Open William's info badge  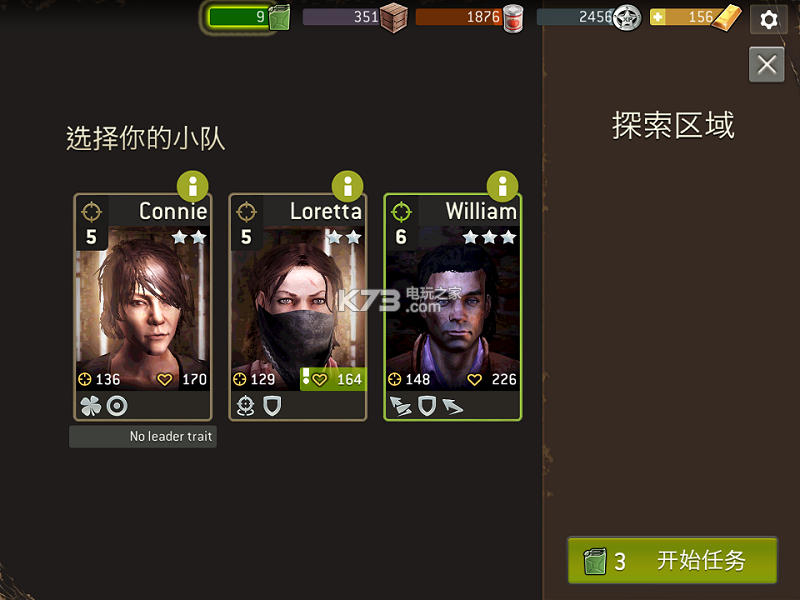pos(503,186)
